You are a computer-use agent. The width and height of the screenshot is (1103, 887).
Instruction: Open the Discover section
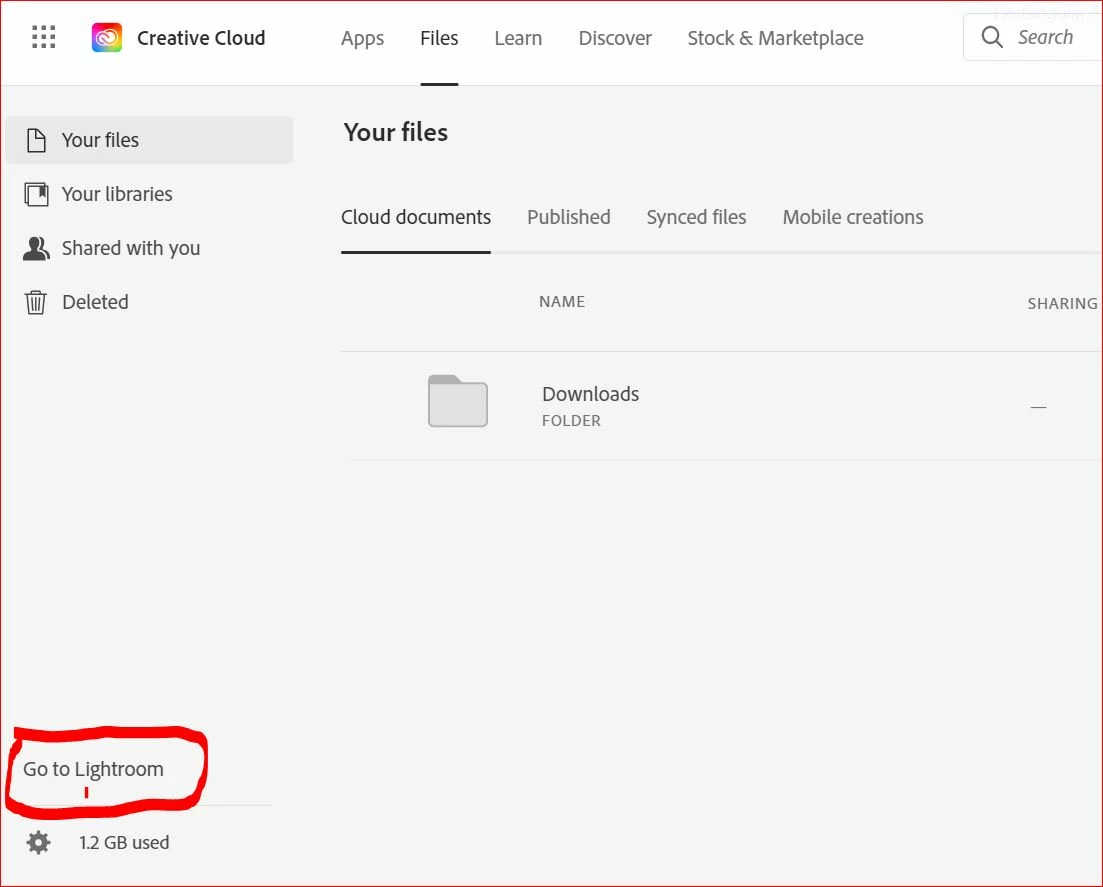(x=615, y=38)
